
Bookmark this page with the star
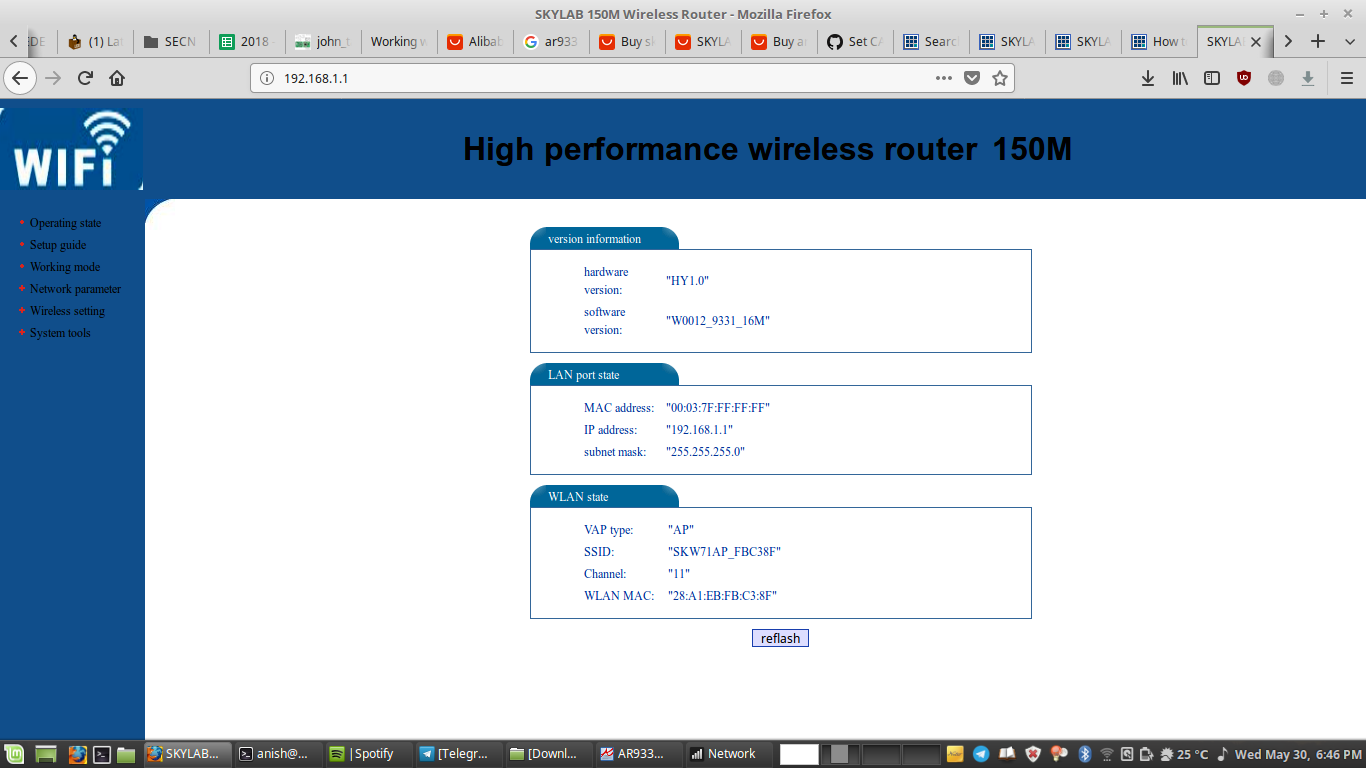click(x=999, y=78)
